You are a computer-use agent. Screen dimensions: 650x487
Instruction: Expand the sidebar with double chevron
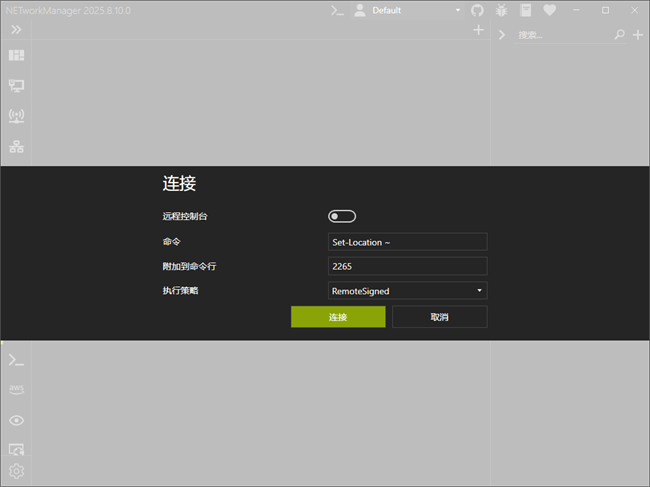click(x=16, y=30)
